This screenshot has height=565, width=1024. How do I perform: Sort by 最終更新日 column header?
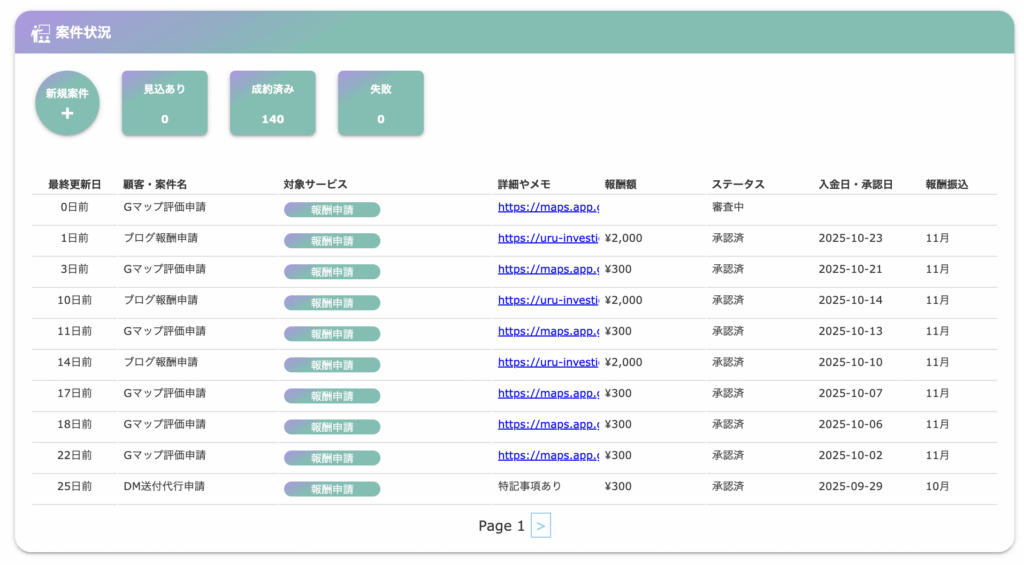click(74, 185)
